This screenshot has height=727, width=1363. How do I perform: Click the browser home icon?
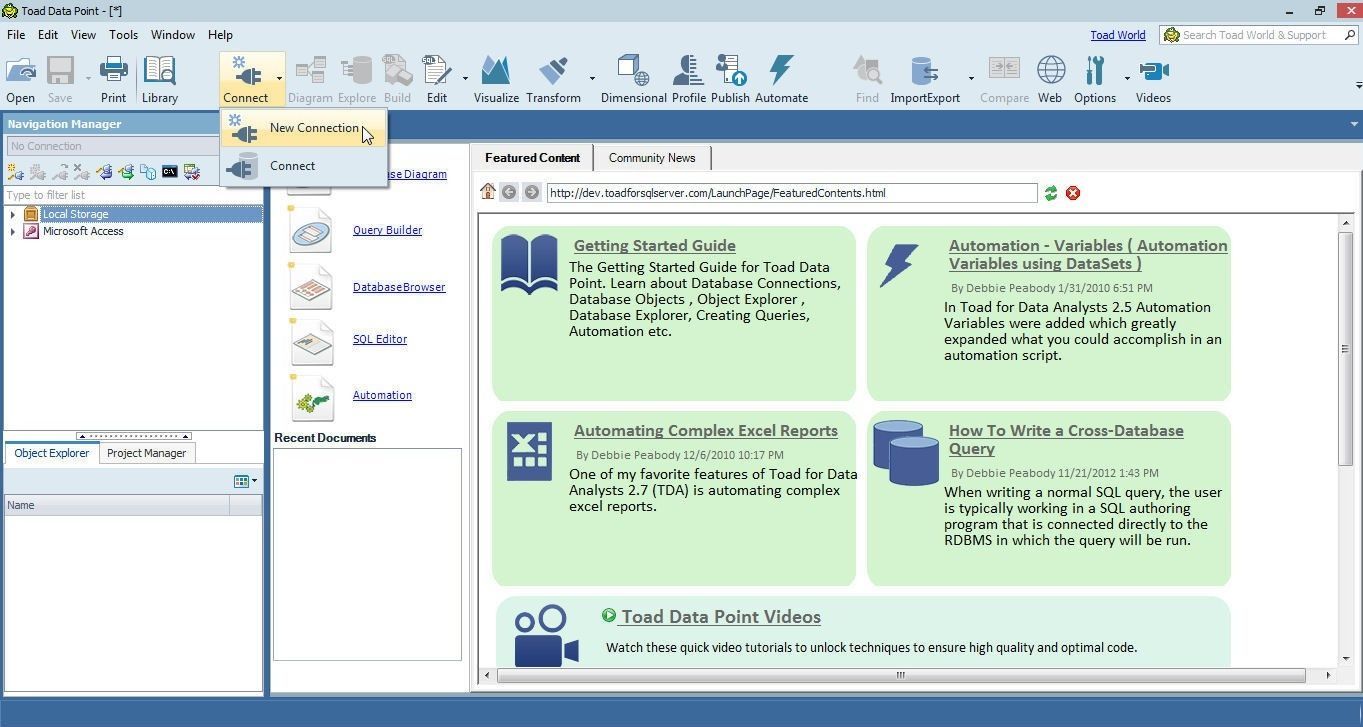[x=488, y=192]
